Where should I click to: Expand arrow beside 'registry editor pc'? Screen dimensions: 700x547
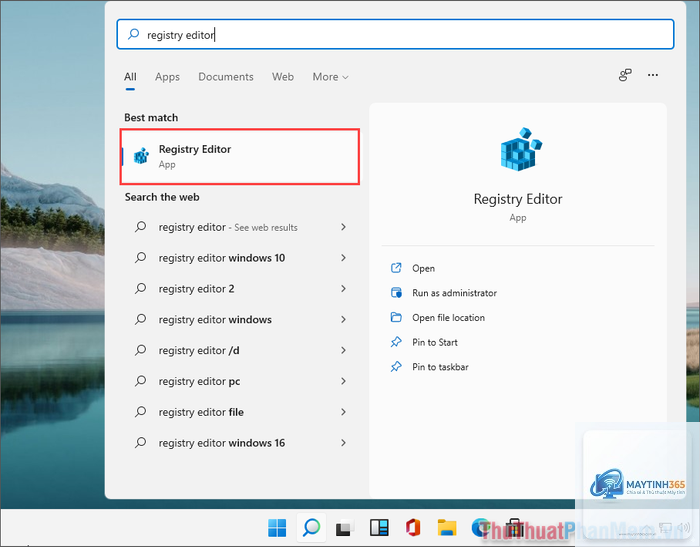(343, 381)
